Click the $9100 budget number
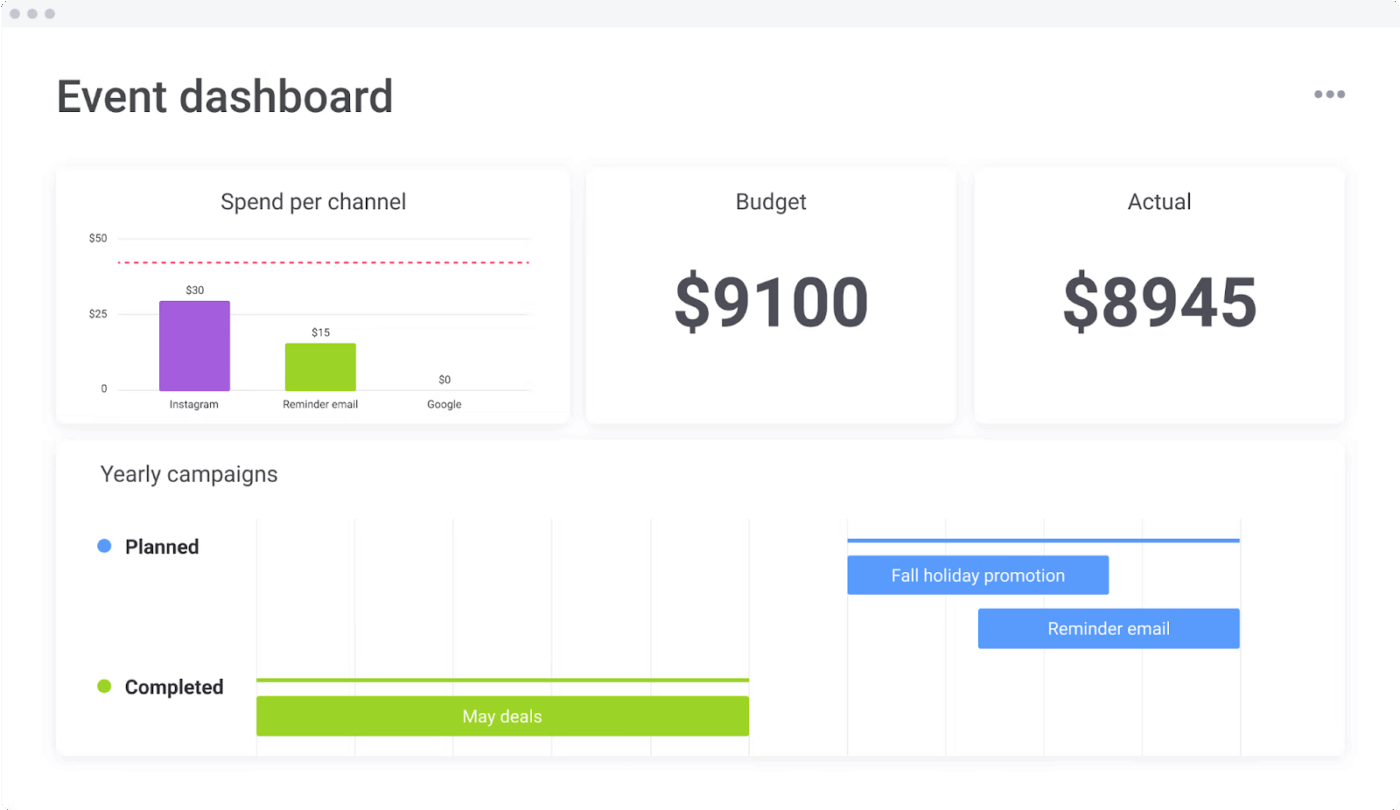1400x810 pixels. [770, 302]
